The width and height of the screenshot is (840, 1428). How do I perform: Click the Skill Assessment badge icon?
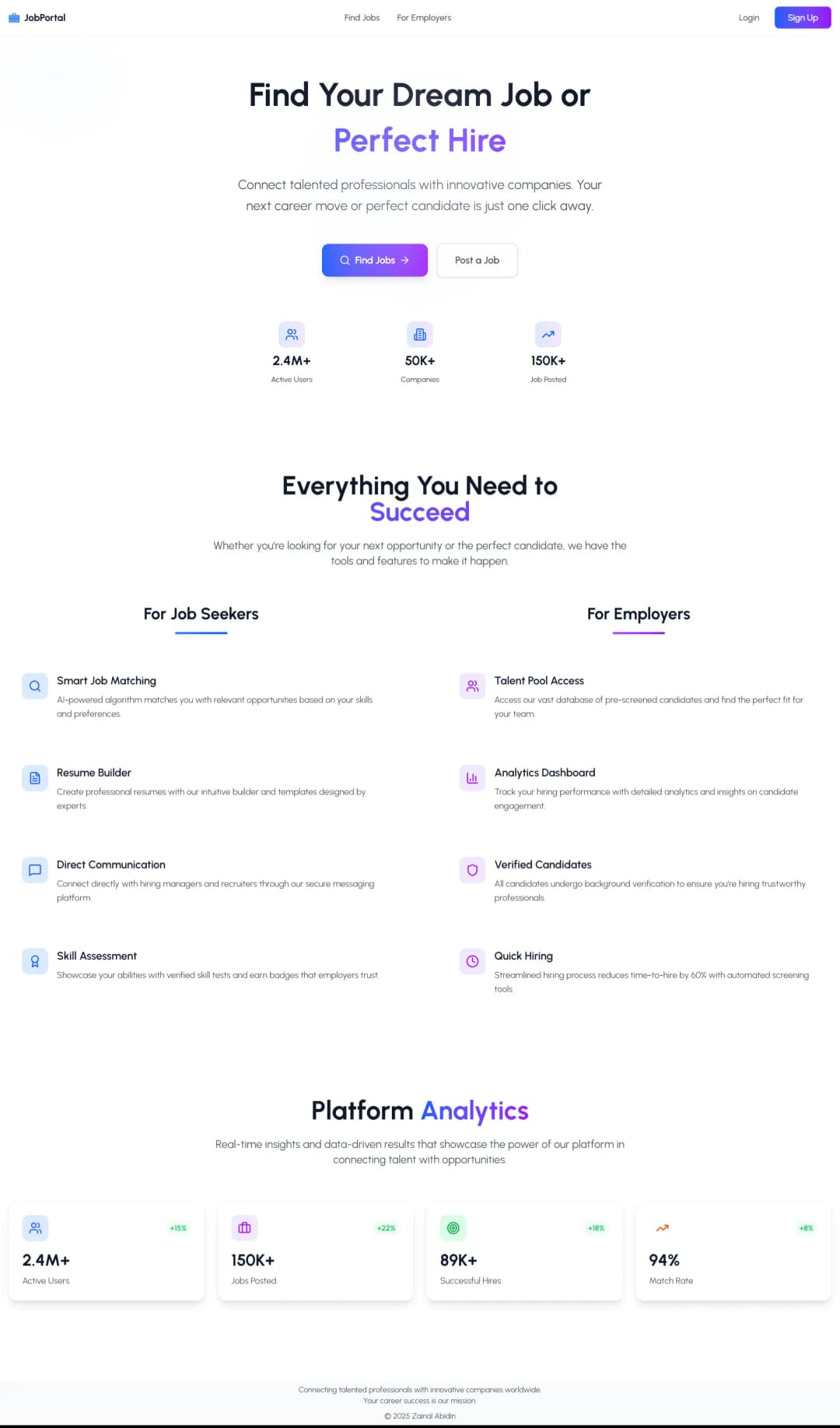(35, 962)
